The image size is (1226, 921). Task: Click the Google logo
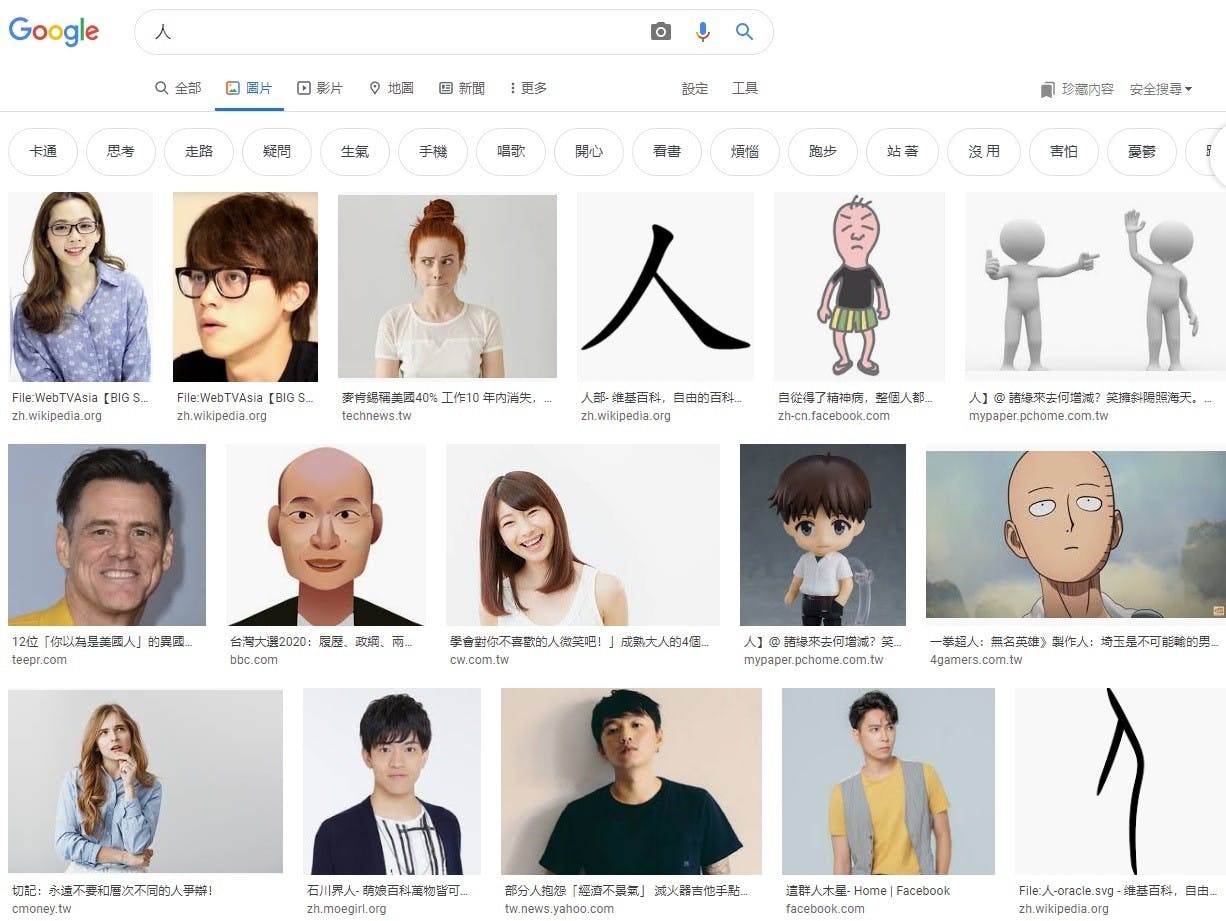click(54, 31)
